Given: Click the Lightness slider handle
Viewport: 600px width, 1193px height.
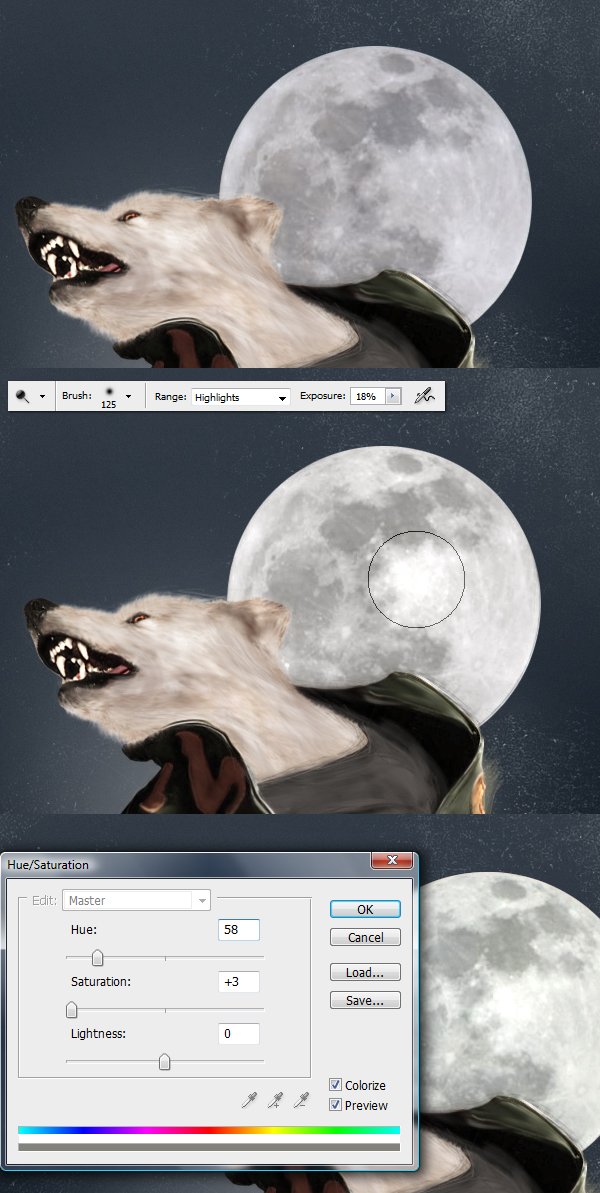Looking at the screenshot, I should pos(164,1062).
